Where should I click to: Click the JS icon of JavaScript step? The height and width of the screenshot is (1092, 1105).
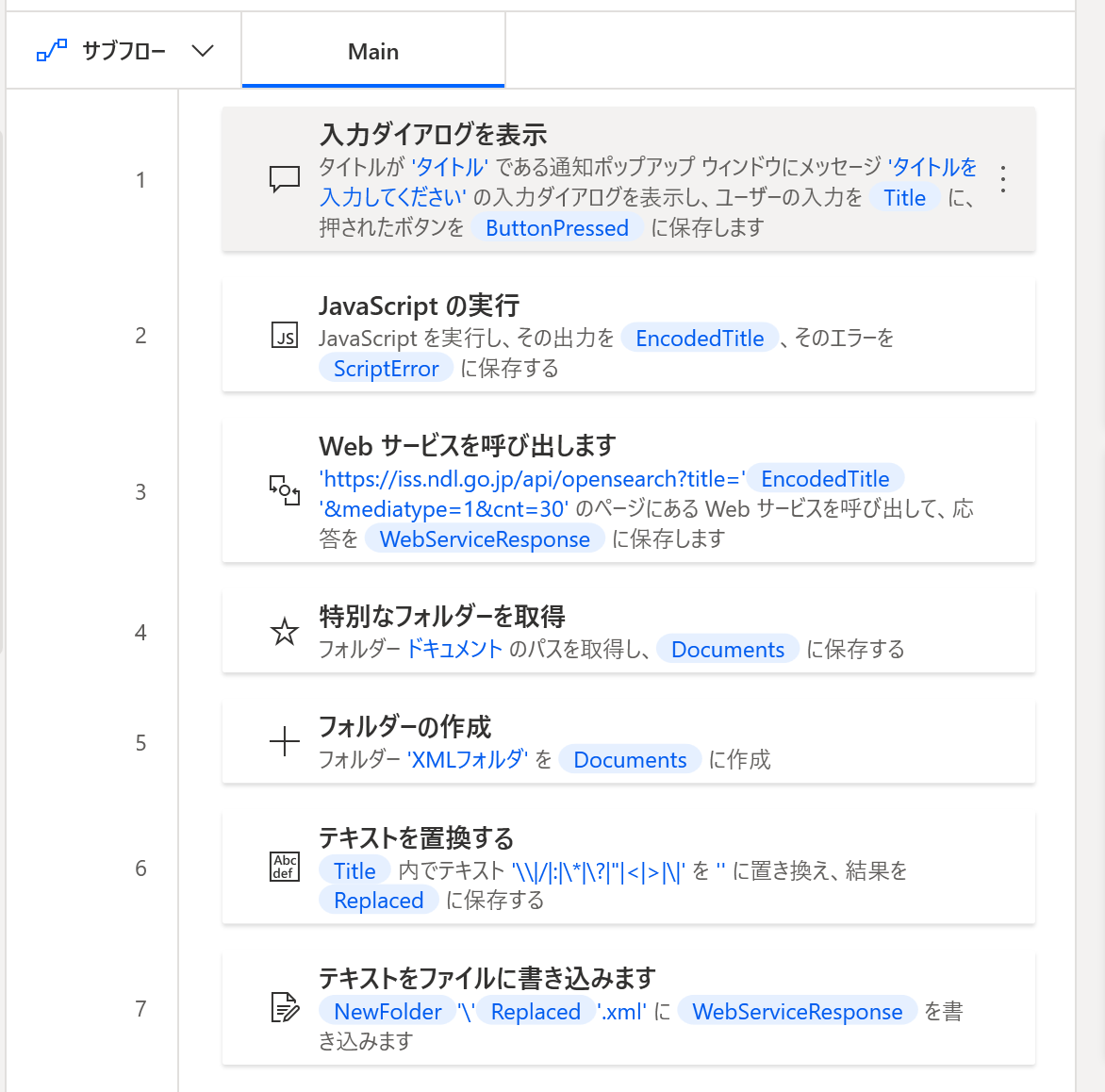[x=285, y=336]
